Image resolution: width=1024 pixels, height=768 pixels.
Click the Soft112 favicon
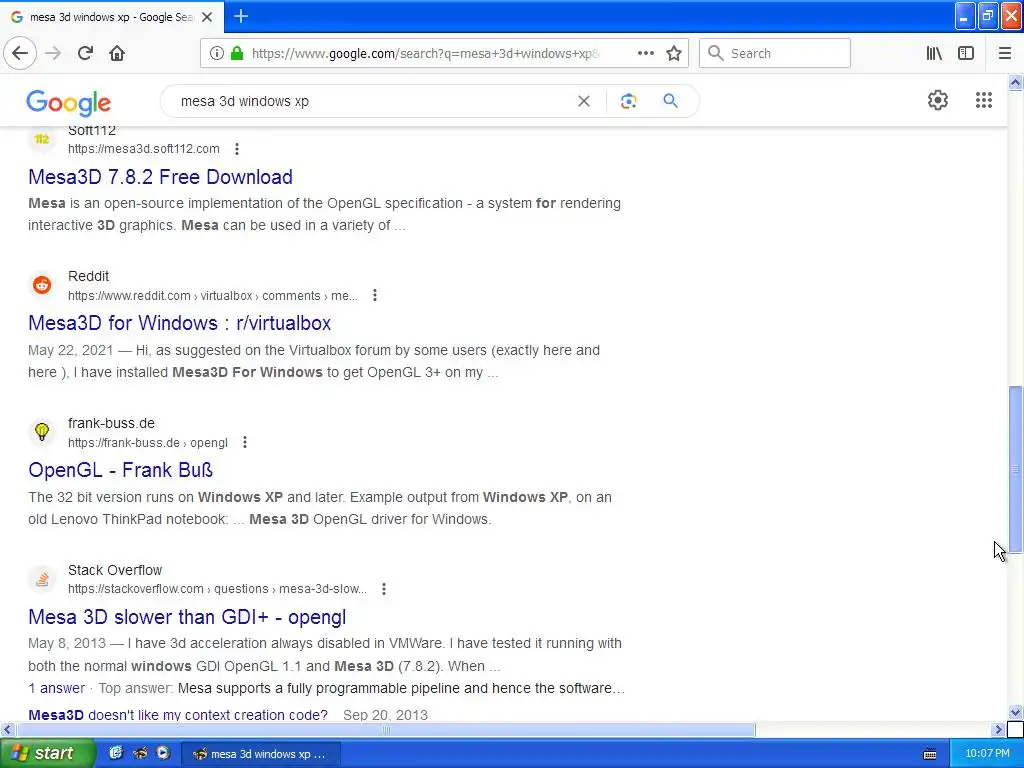[42, 138]
